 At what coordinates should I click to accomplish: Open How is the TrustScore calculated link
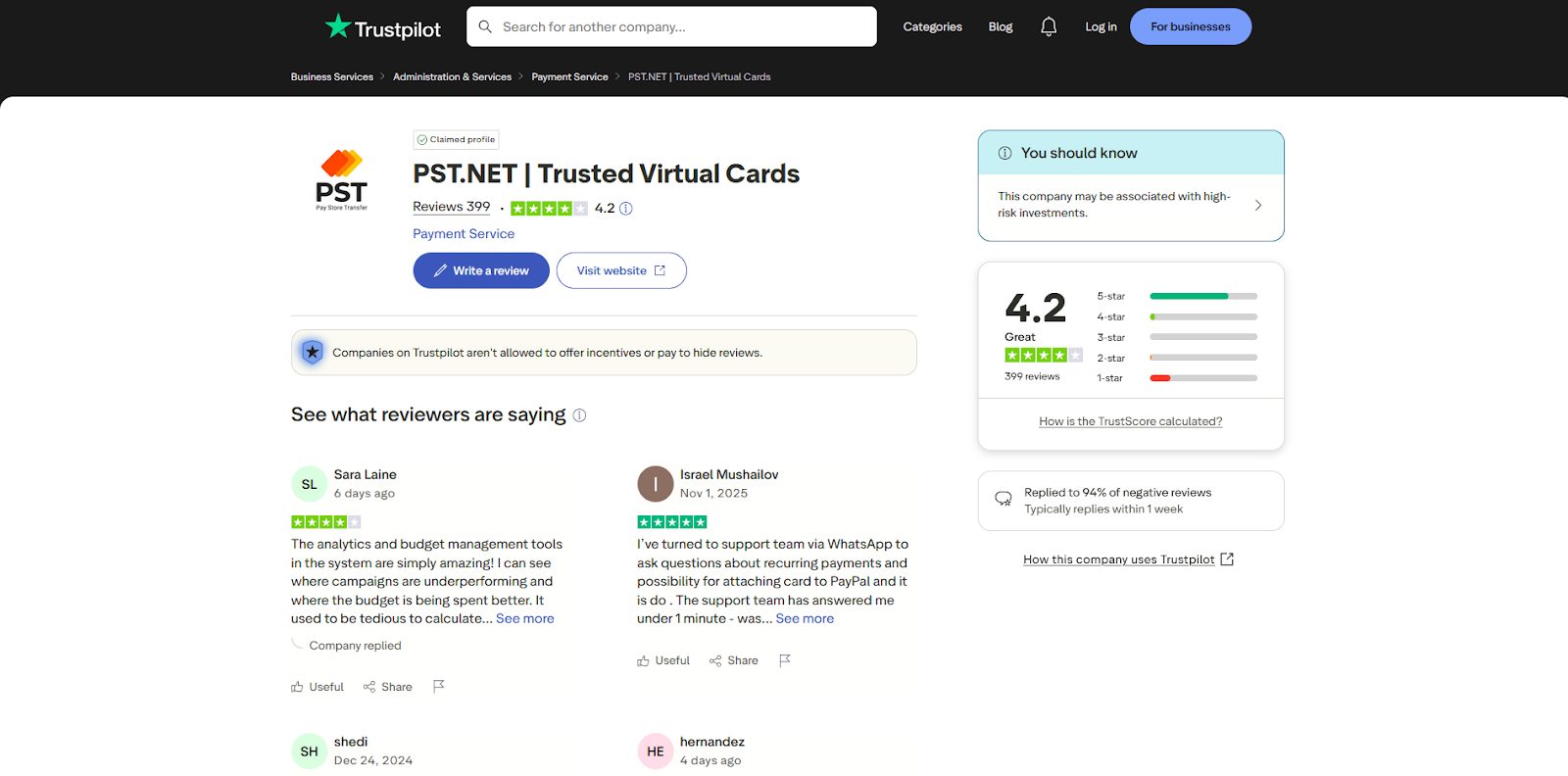click(1130, 421)
